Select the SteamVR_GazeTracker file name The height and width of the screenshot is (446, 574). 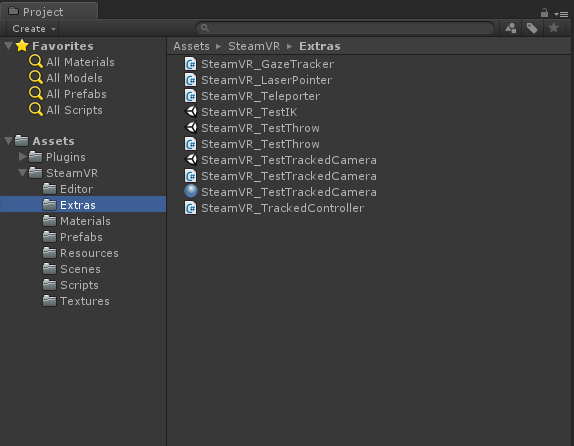coord(268,64)
